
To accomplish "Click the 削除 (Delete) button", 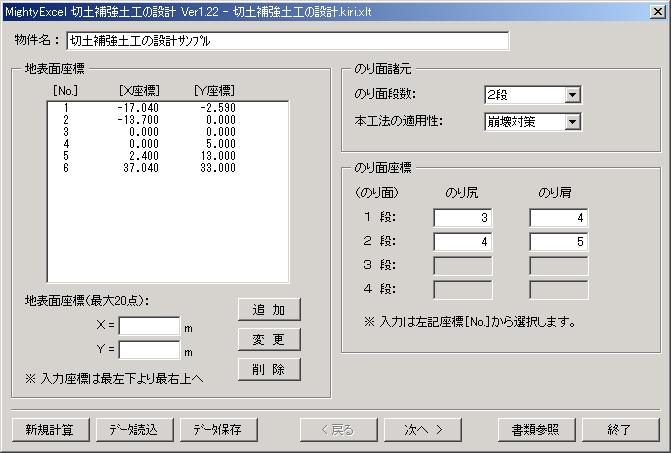I will click(269, 369).
